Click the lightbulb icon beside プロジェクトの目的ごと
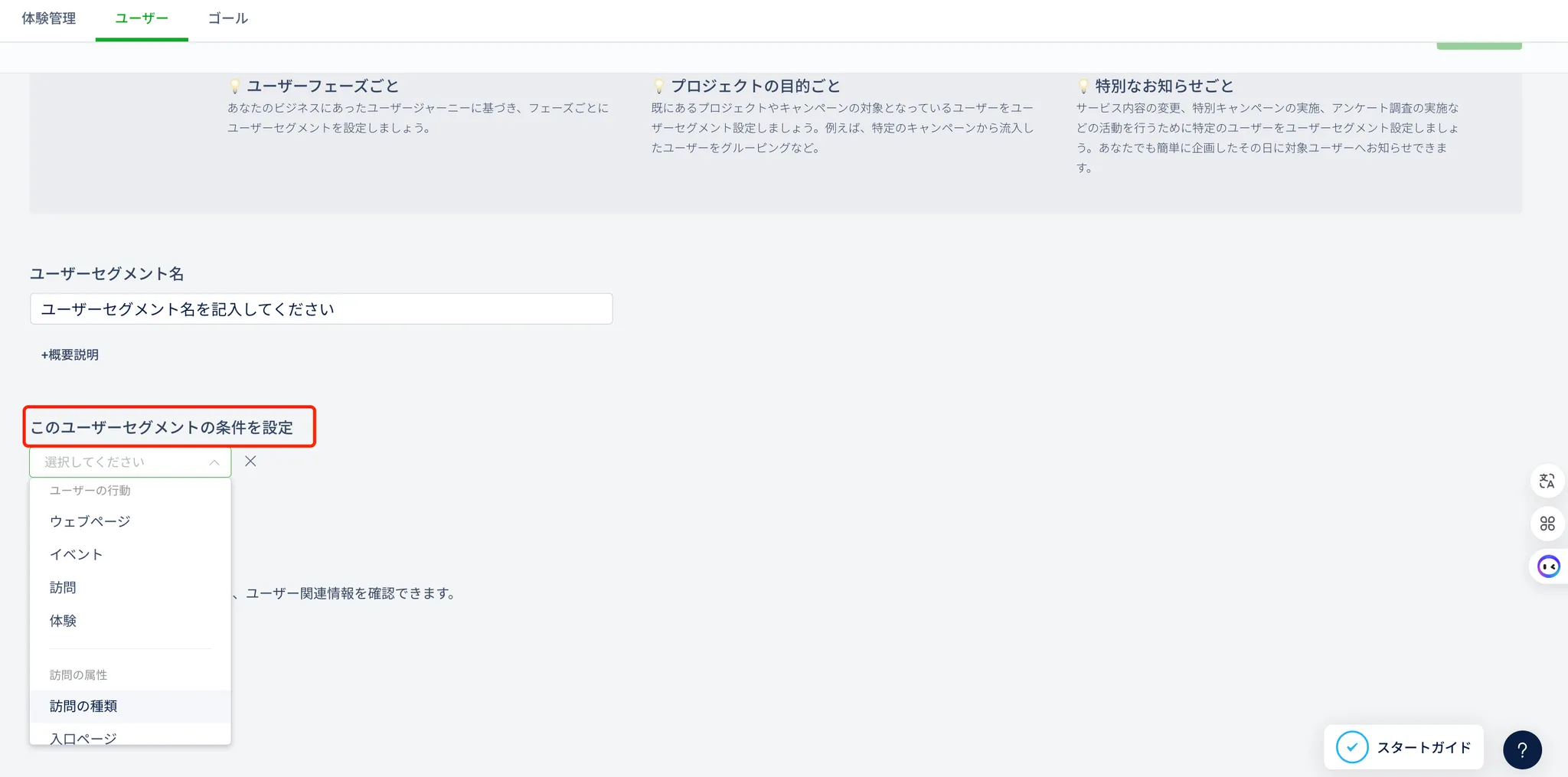Screen dimensions: 1568x777 click(x=658, y=87)
